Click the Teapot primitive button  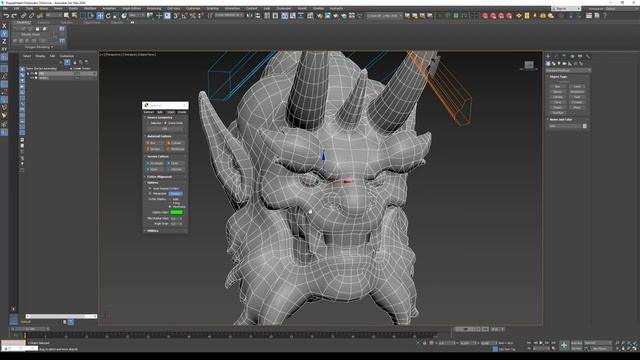point(558,107)
